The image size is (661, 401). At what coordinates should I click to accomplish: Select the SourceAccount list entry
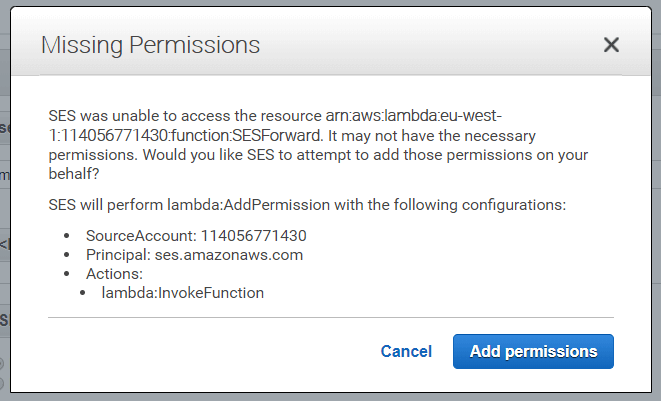[x=196, y=237]
